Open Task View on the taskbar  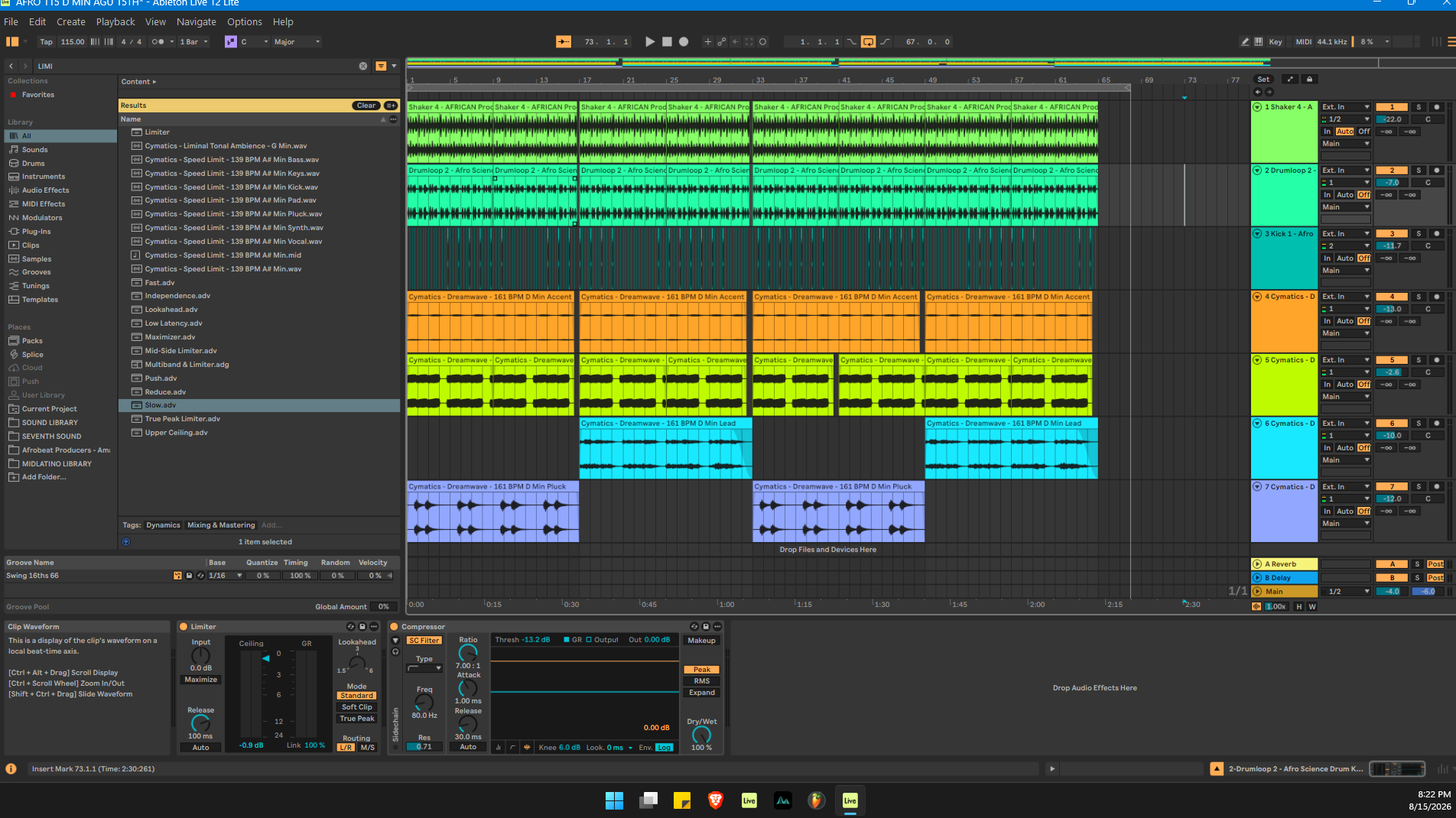(648, 800)
